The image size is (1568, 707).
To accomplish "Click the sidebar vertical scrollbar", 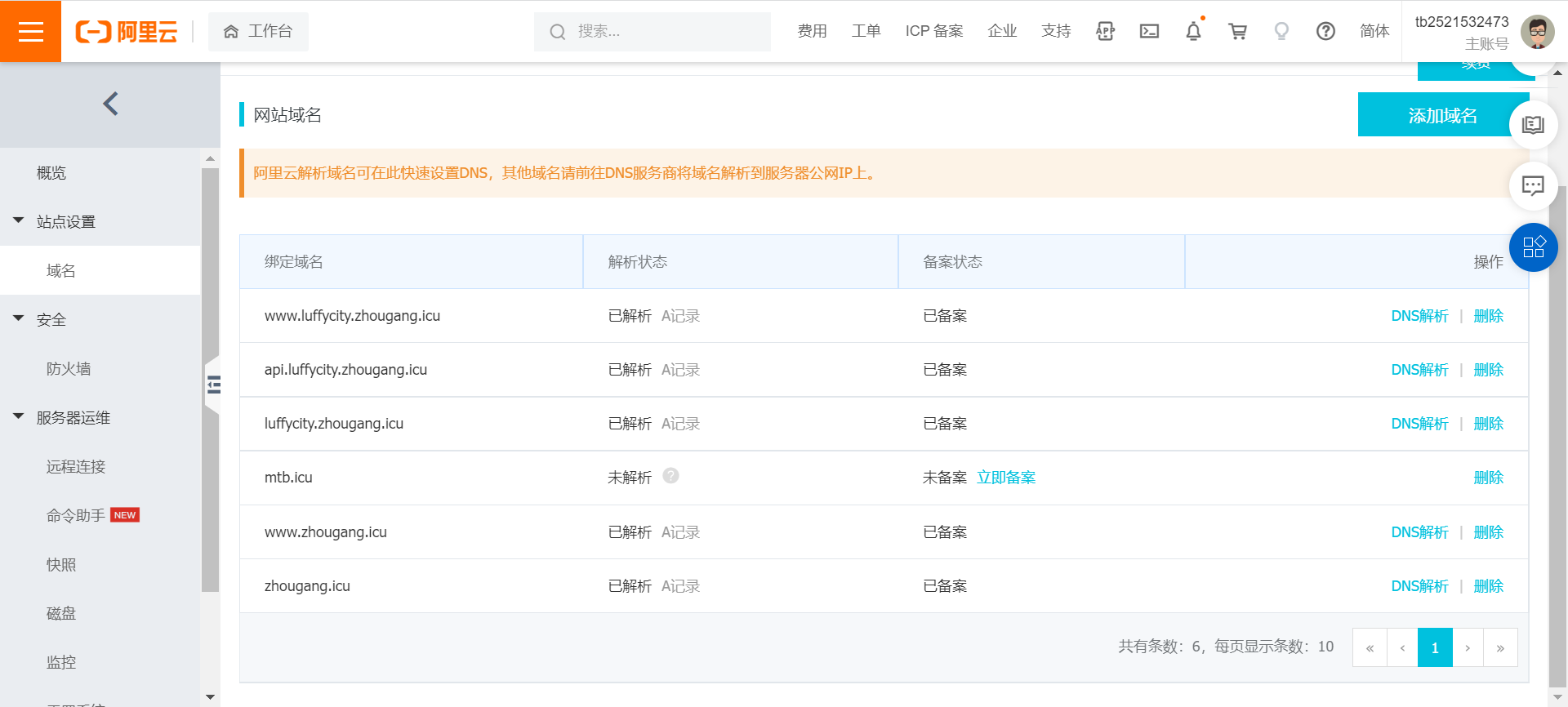I will 210,380.
